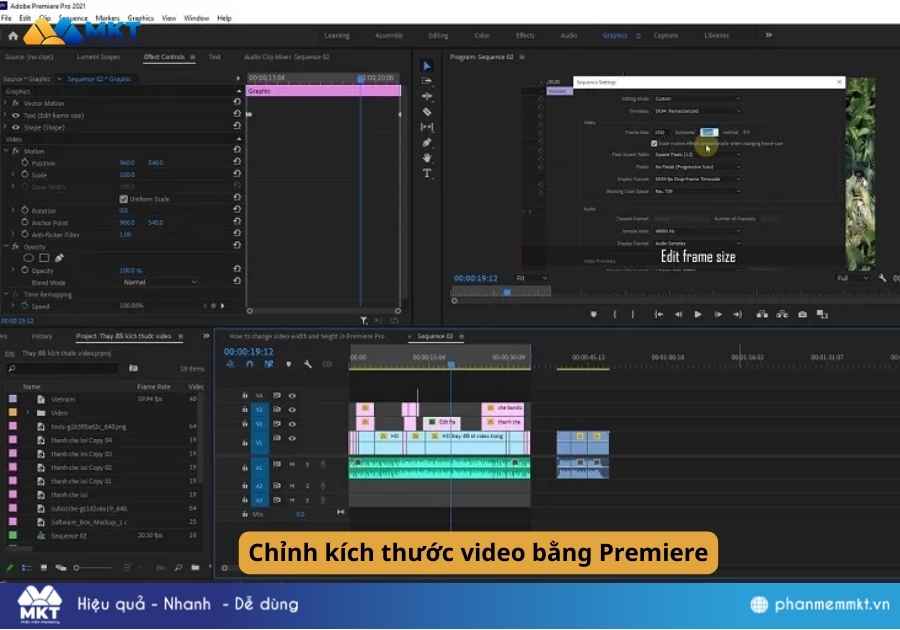
Task: Mute audio track A1
Action: (292, 464)
